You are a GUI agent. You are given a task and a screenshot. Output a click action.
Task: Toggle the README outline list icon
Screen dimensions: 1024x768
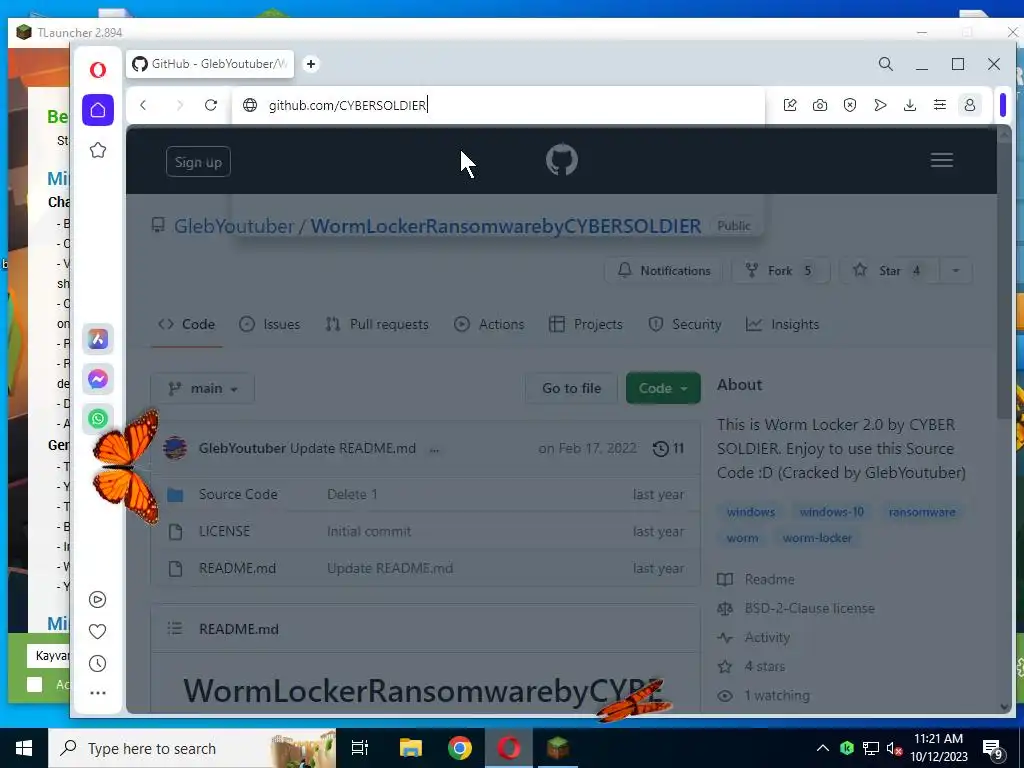pos(174,629)
